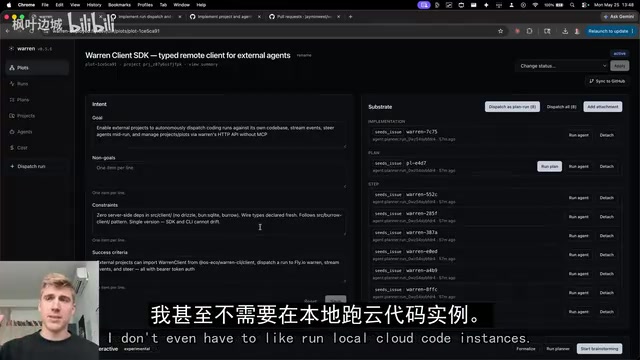Click the Wi-Fi menu bar icon
640x360 pixels.
(x=535, y=5)
